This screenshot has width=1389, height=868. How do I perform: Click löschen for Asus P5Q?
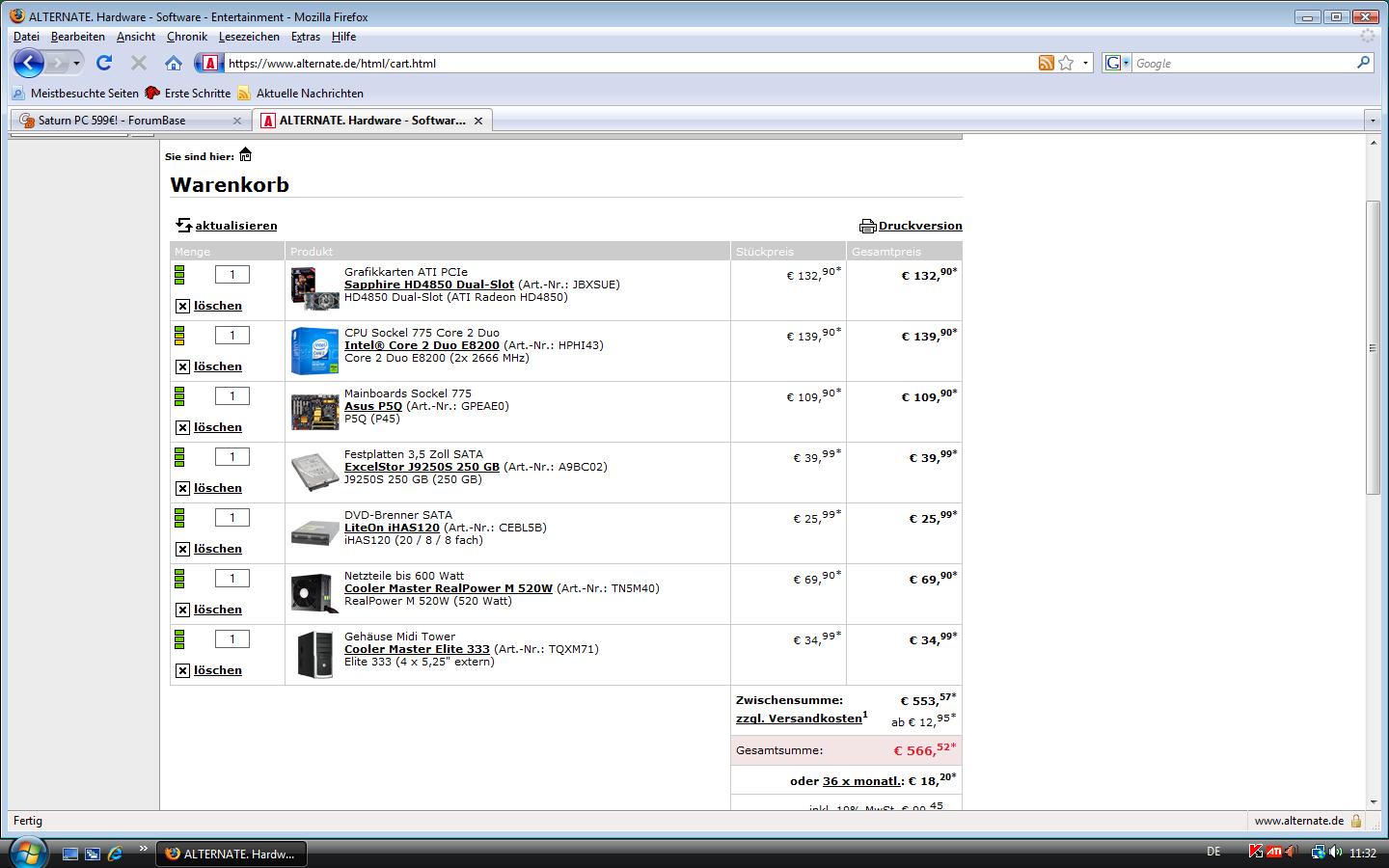coord(218,427)
